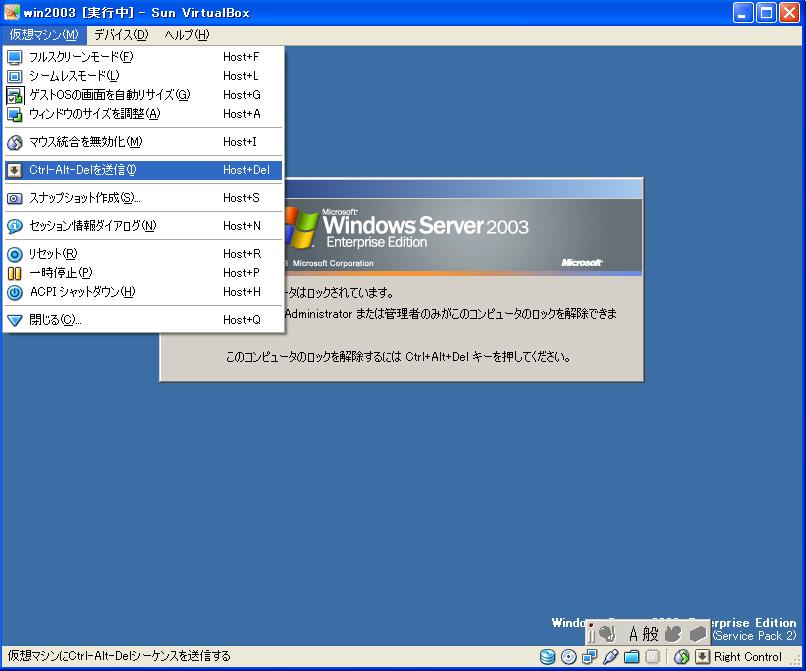Toggle シームレスモード(L) menu entry

pyautogui.click(x=143, y=76)
